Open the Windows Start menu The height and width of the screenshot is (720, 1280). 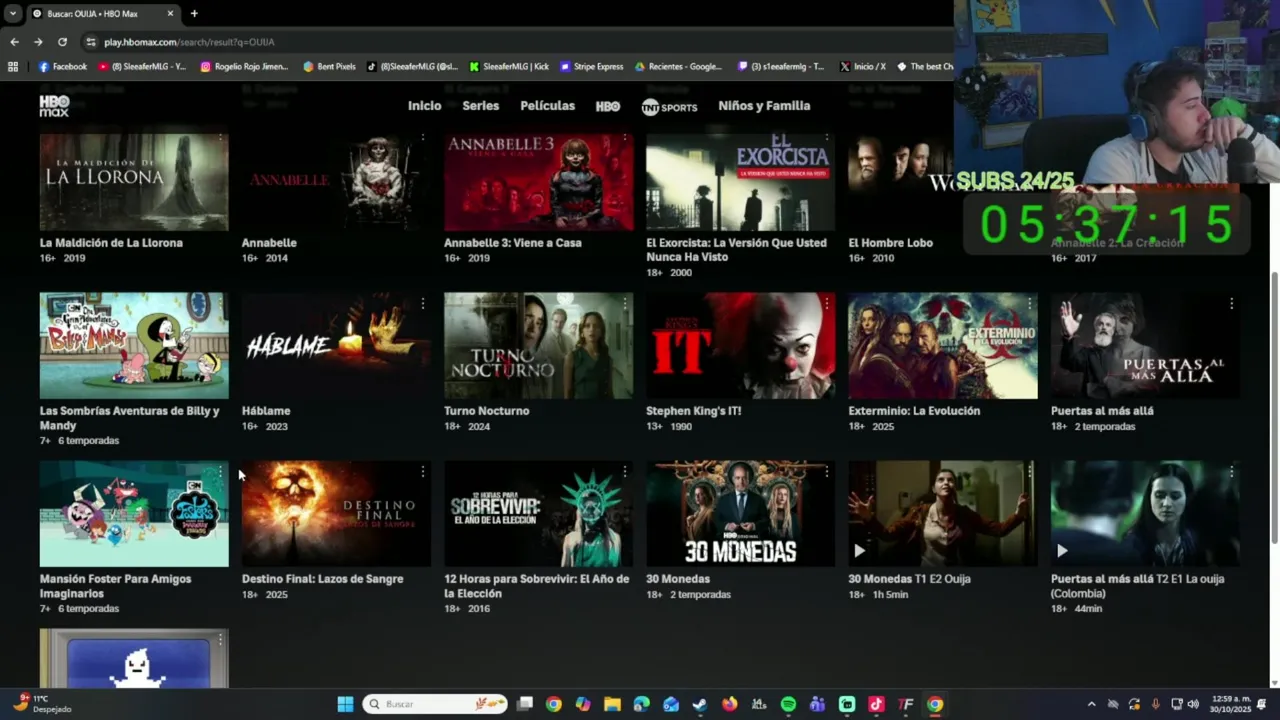pyautogui.click(x=345, y=704)
